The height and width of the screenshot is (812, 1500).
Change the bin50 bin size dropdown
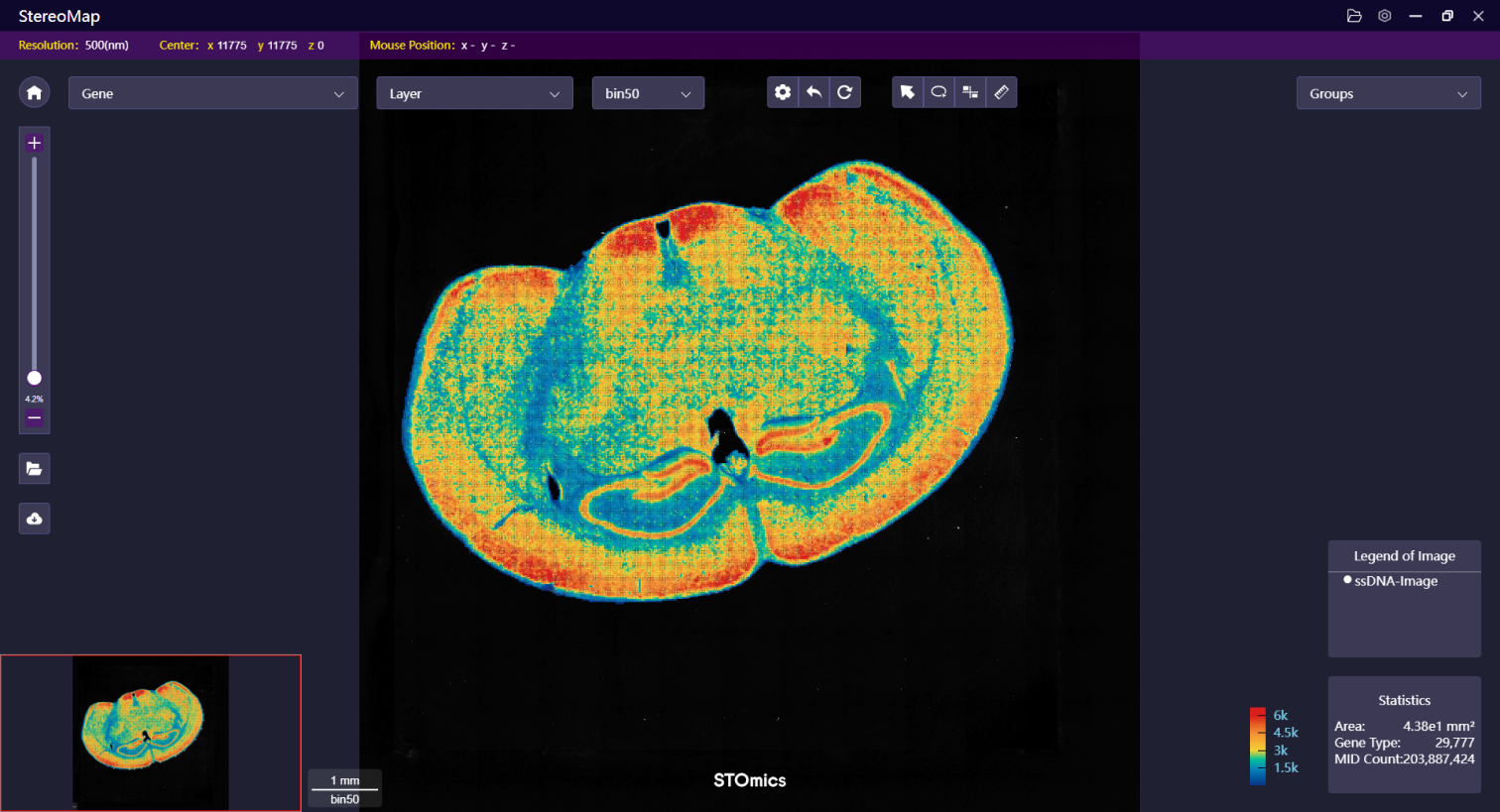[648, 93]
